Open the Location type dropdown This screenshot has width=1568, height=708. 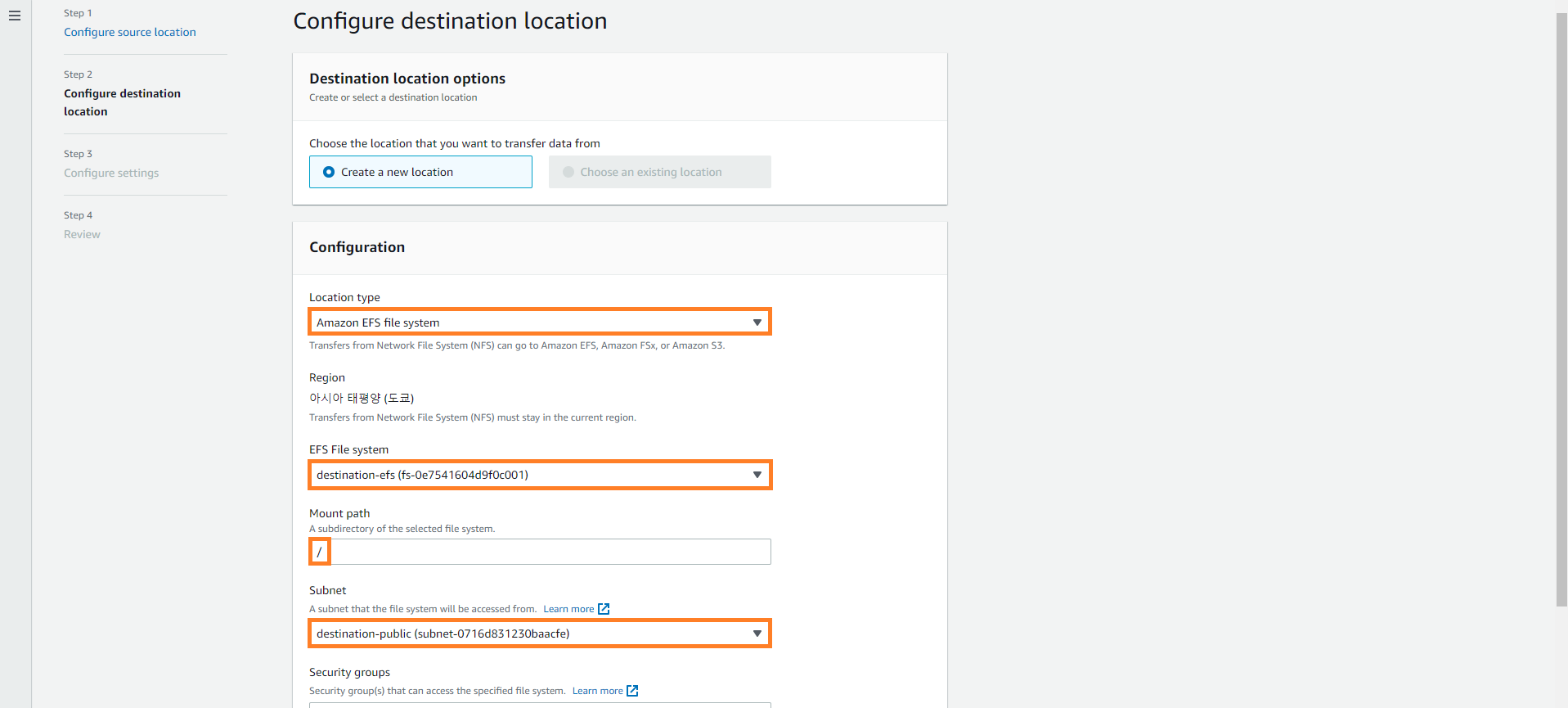point(540,322)
